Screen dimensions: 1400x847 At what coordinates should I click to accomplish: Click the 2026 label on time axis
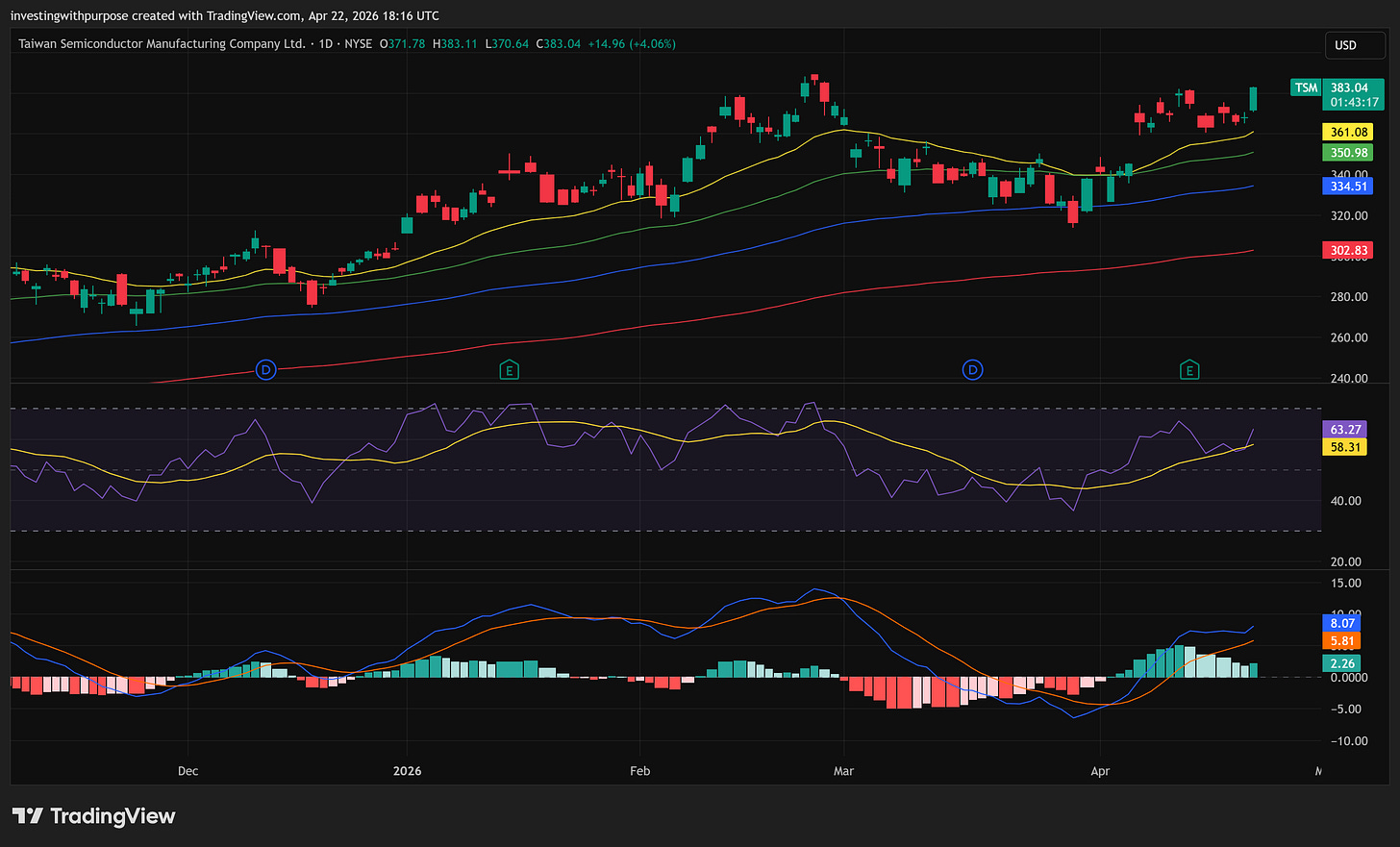tap(408, 771)
